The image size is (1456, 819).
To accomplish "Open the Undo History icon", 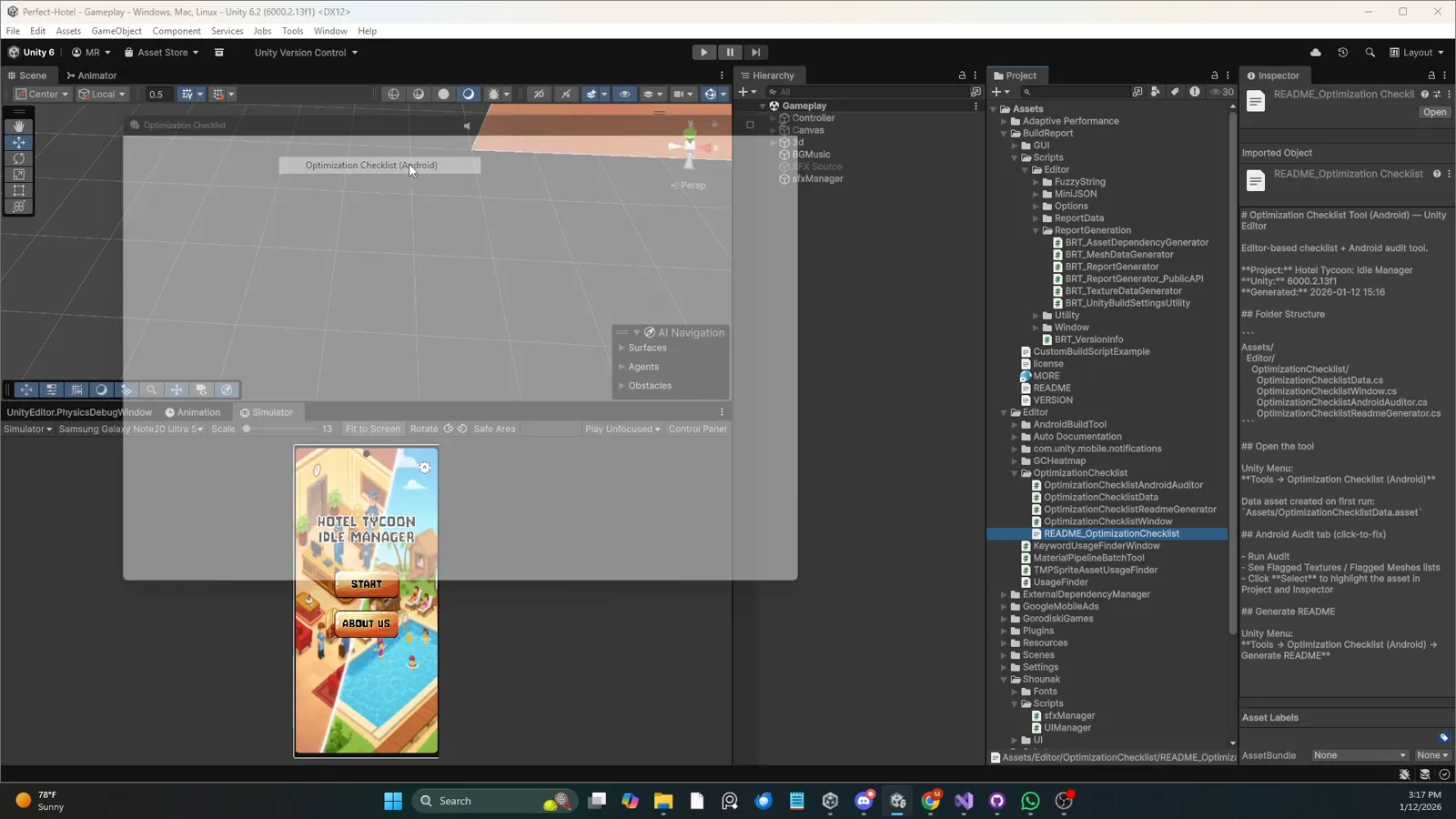I will (1343, 53).
